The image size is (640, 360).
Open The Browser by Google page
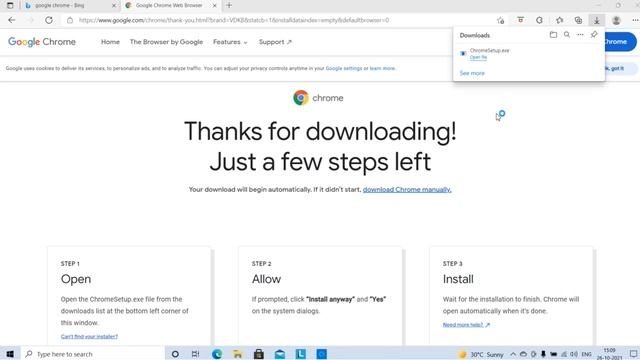coord(166,42)
